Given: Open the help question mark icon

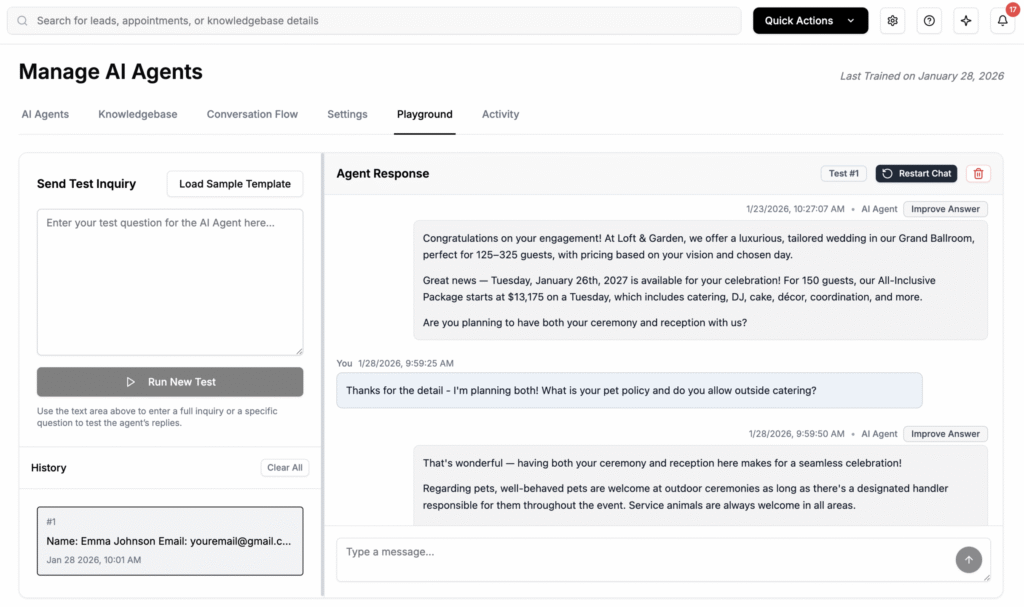Looking at the screenshot, I should [x=929, y=21].
